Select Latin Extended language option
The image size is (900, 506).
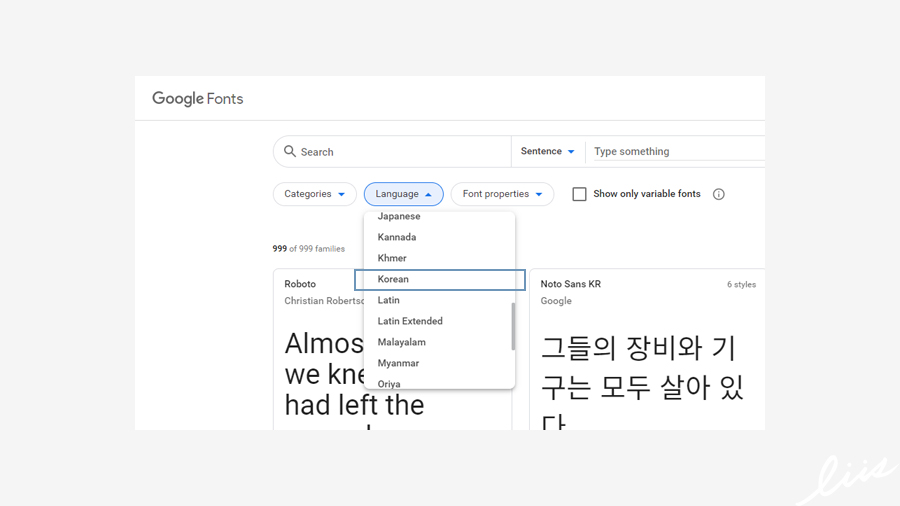[438, 321]
